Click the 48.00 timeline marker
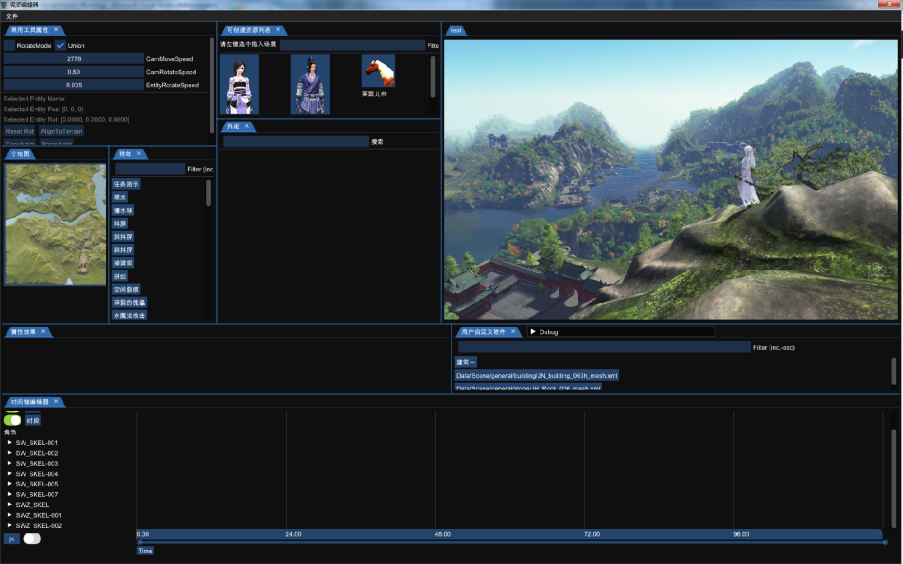903x564 pixels. [x=442, y=534]
